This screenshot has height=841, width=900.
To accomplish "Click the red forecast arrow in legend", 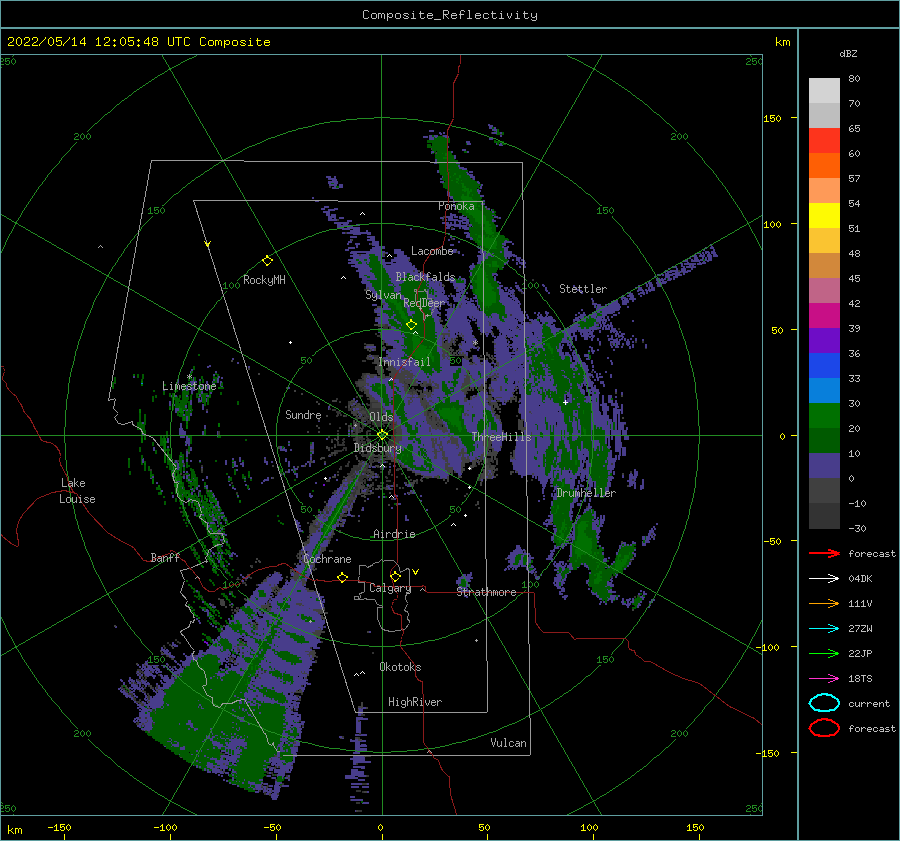I will click(824, 553).
